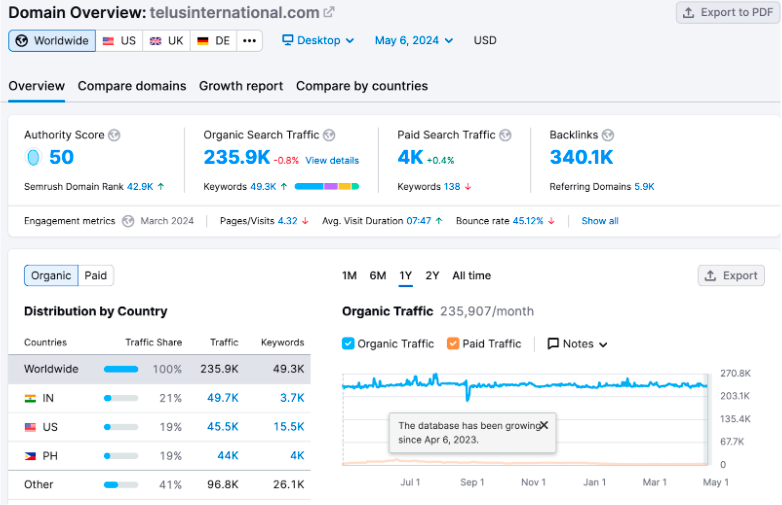The image size is (782, 505).
Task: Uncheck the Organic Traffic checkbox
Action: click(x=348, y=343)
